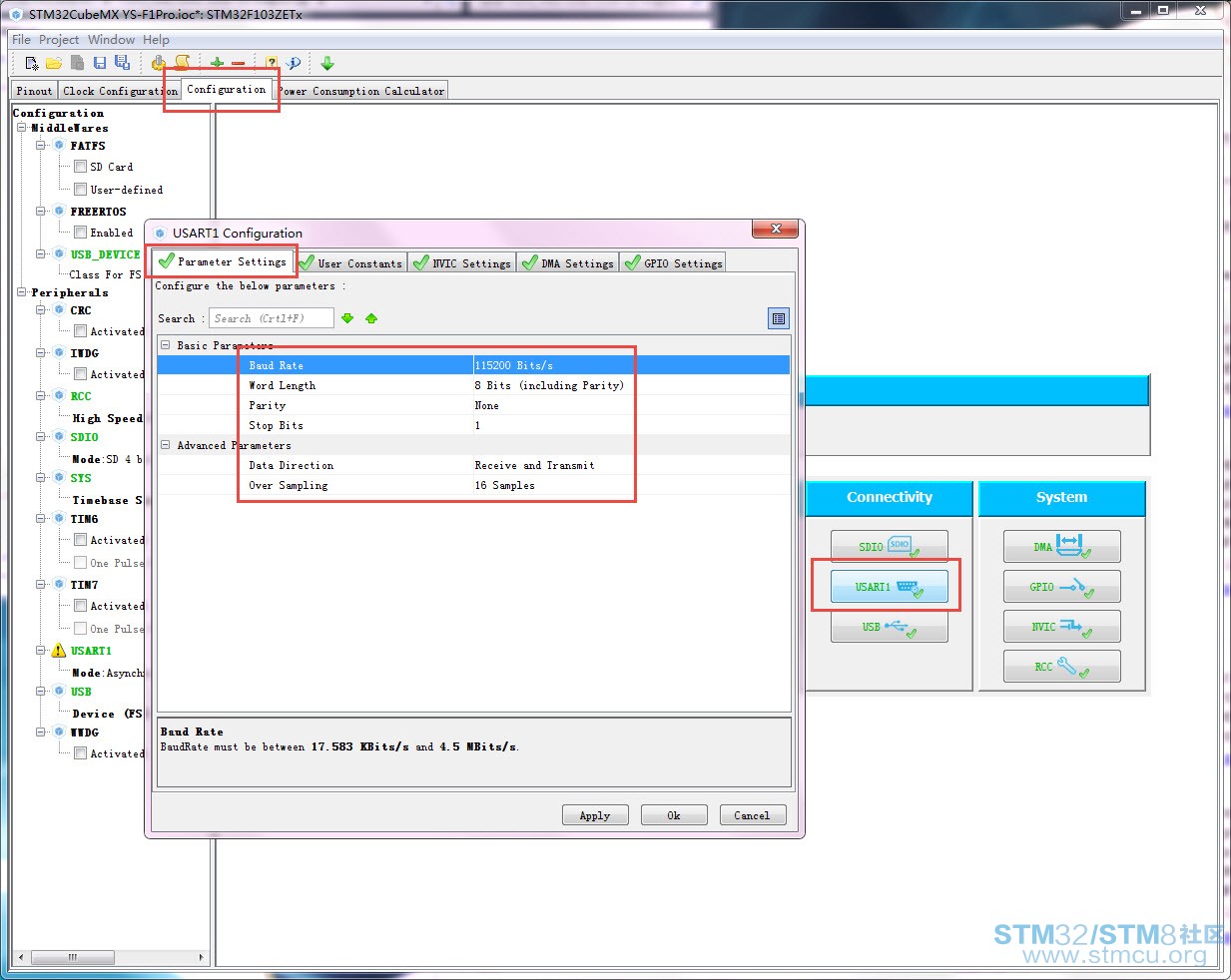Click the red minus toolbar icon
This screenshot has height=980, width=1231.
[x=239, y=63]
